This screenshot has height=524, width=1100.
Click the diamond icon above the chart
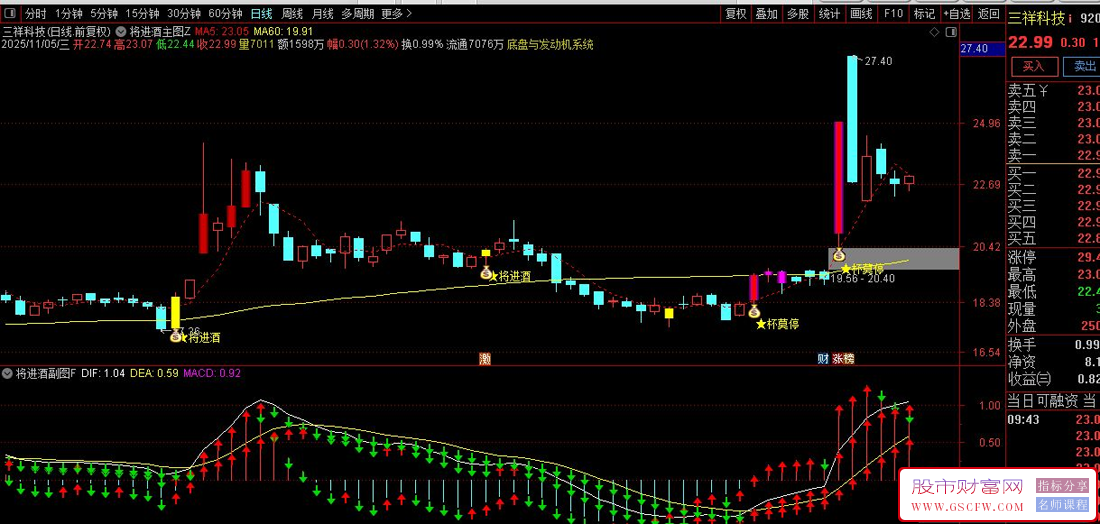click(x=934, y=32)
